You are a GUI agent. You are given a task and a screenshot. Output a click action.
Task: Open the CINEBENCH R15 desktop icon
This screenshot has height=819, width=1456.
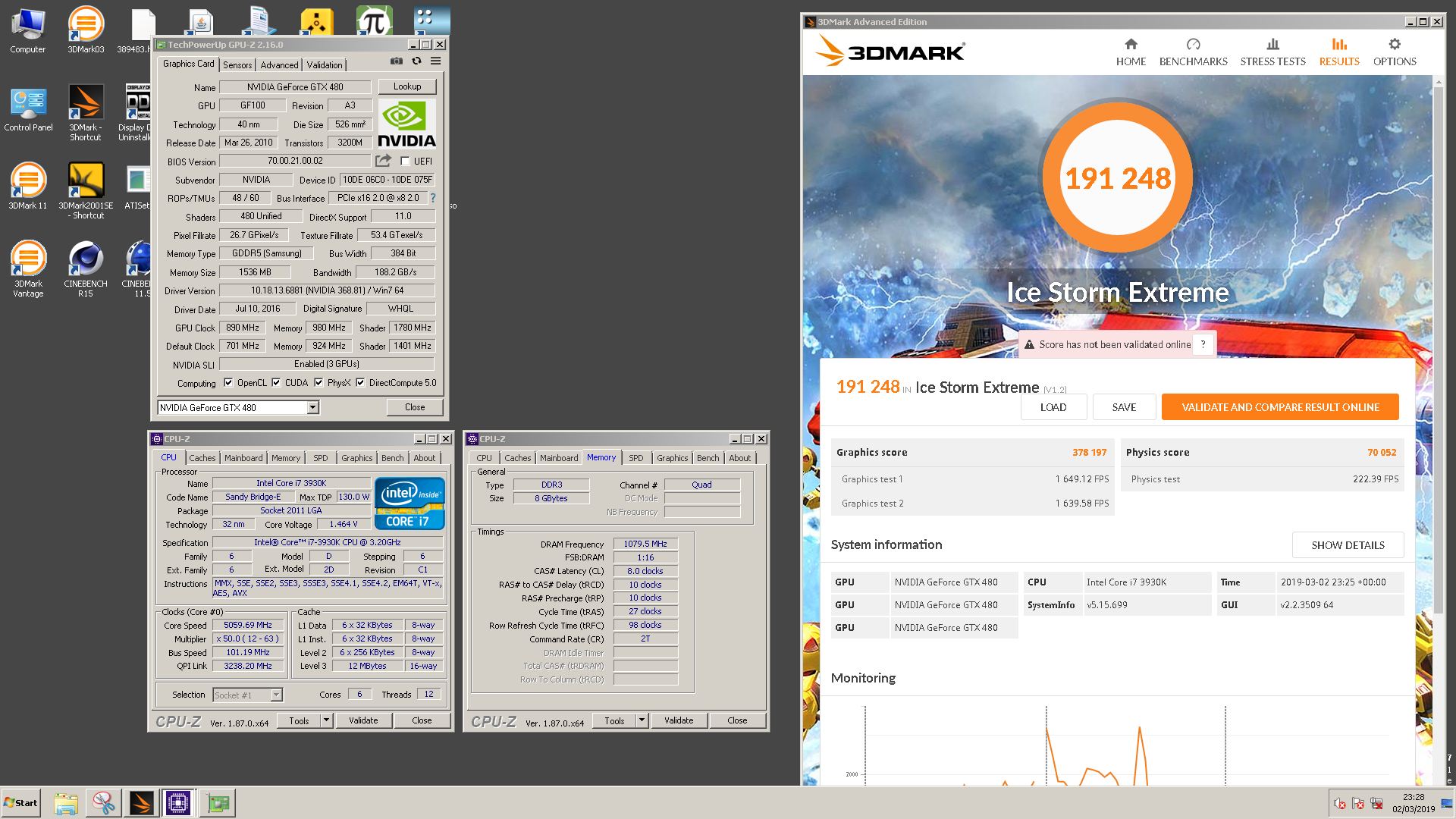86,269
